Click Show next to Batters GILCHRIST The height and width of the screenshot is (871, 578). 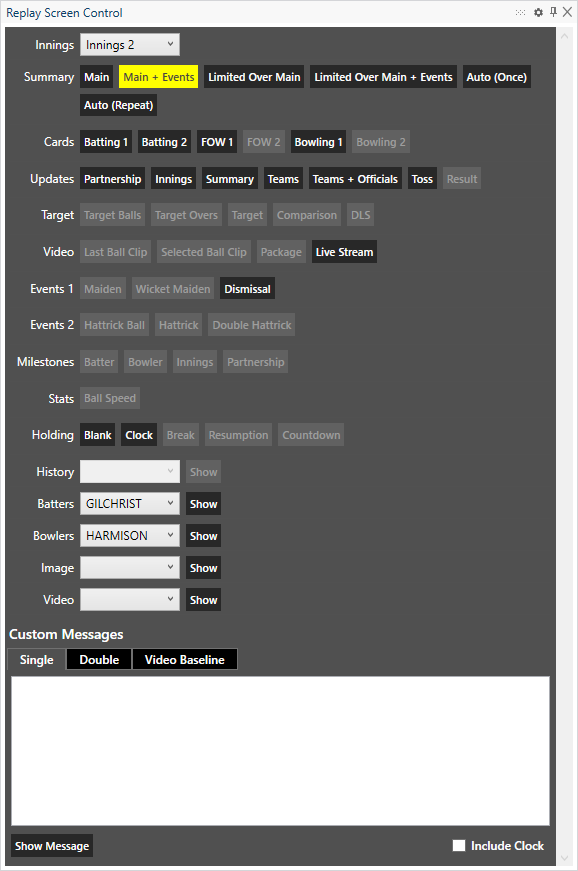coord(204,504)
